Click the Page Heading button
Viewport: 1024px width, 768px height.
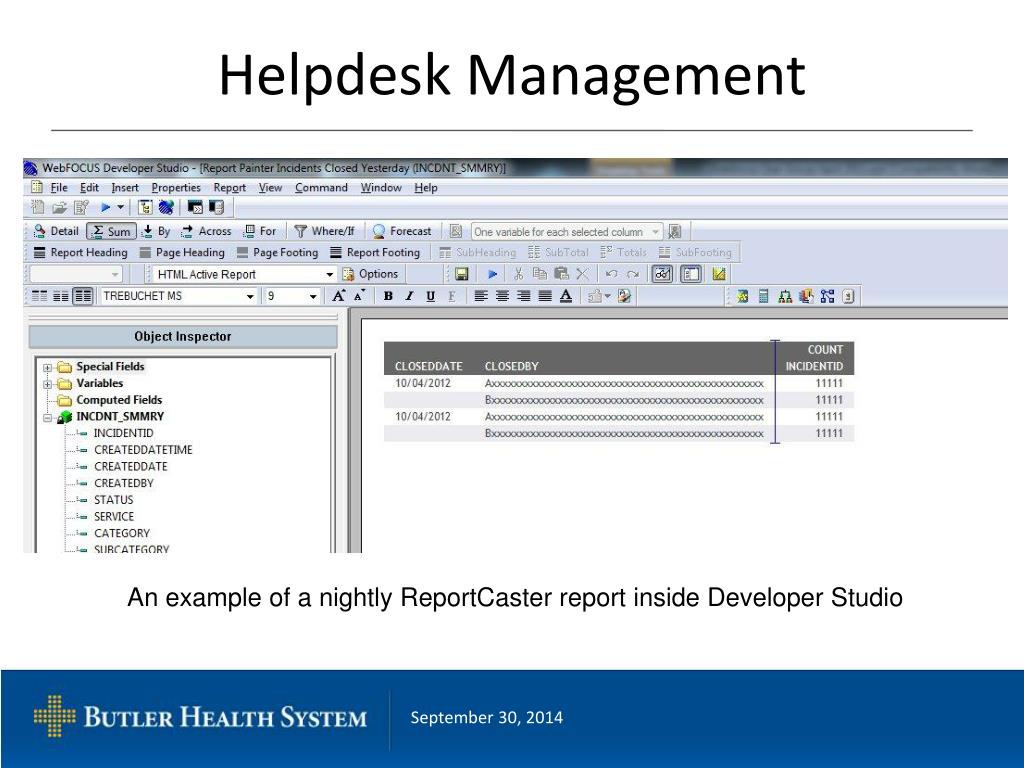coord(182,252)
